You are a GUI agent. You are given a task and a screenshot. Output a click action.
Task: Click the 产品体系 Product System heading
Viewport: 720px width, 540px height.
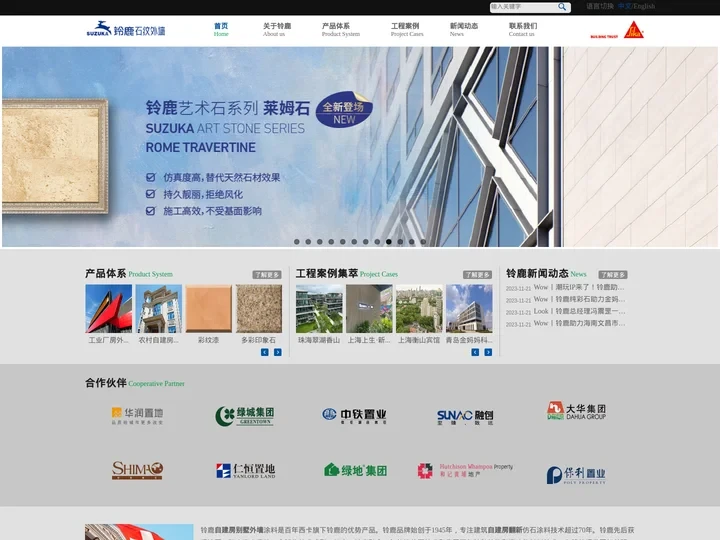tap(129, 274)
